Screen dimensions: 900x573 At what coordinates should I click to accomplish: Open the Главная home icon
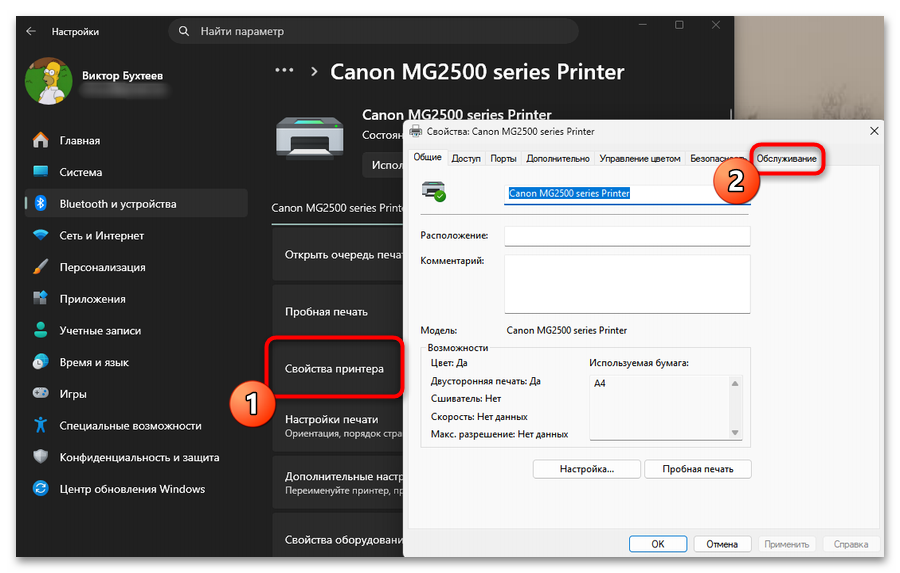click(x=41, y=140)
